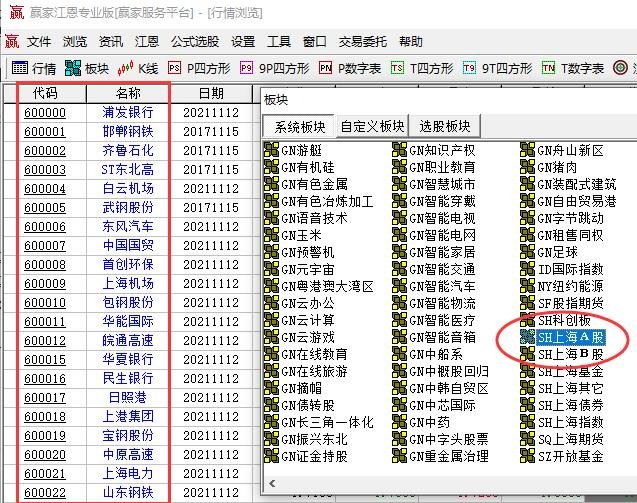Click stock name 宝钢股份

[128, 435]
